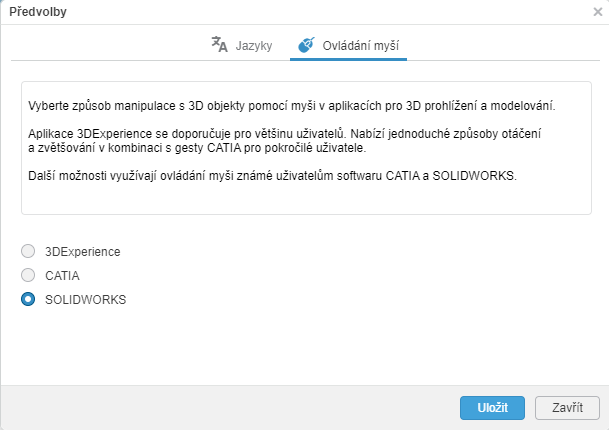609x430 pixels.
Task: Click the paragraph starting with Vyberte způsob
Action: pos(292,106)
